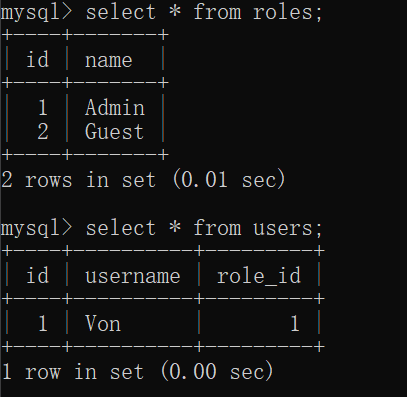
Task: Click the second 'mysql>' prompt
Action: coord(36,229)
